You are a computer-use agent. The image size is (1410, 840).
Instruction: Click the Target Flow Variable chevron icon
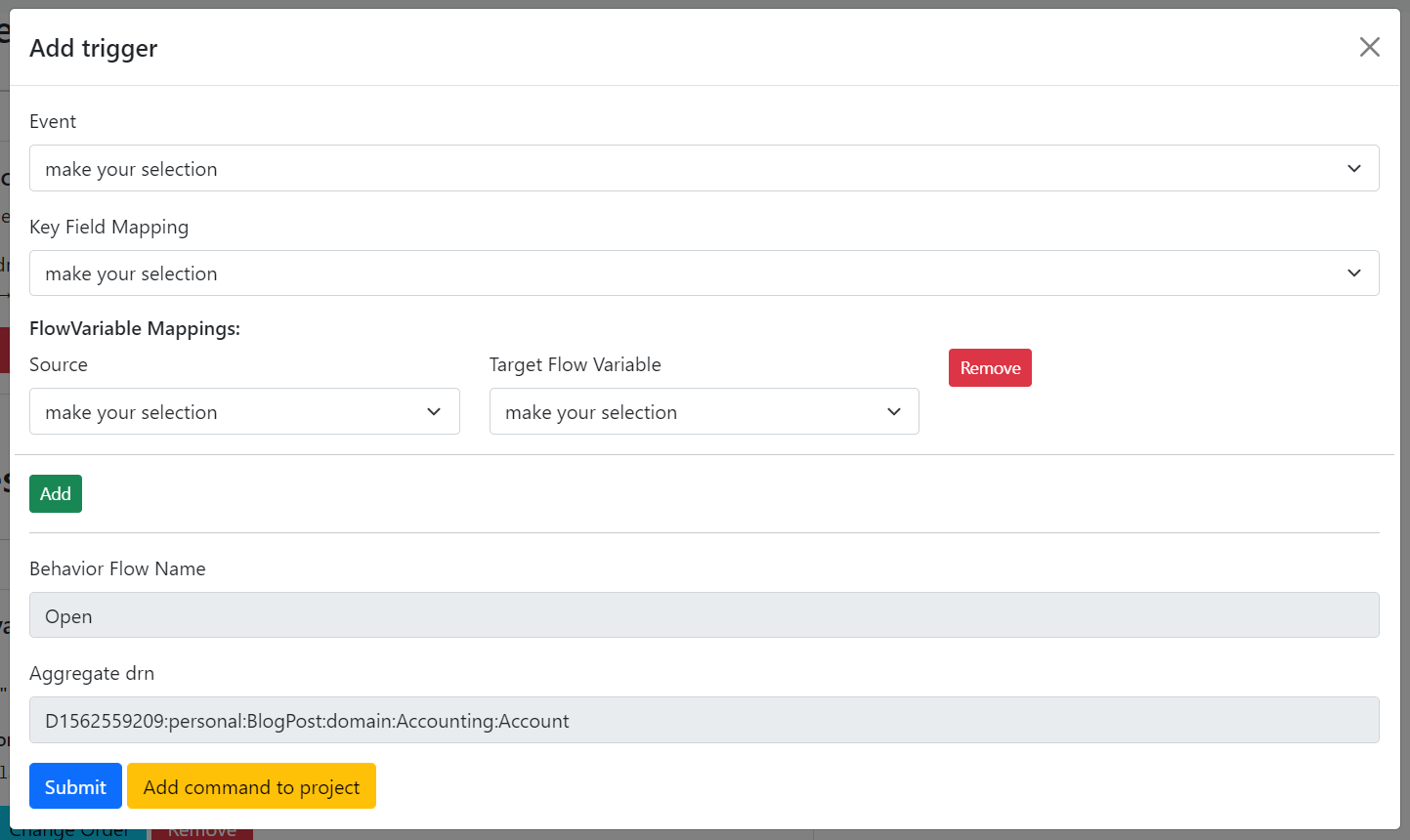[x=893, y=411]
